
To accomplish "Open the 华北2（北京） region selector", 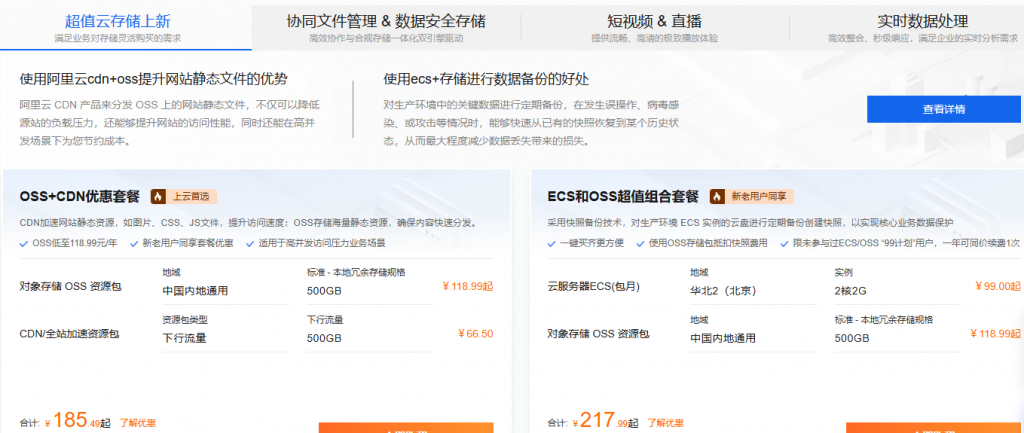I will 752,285.
